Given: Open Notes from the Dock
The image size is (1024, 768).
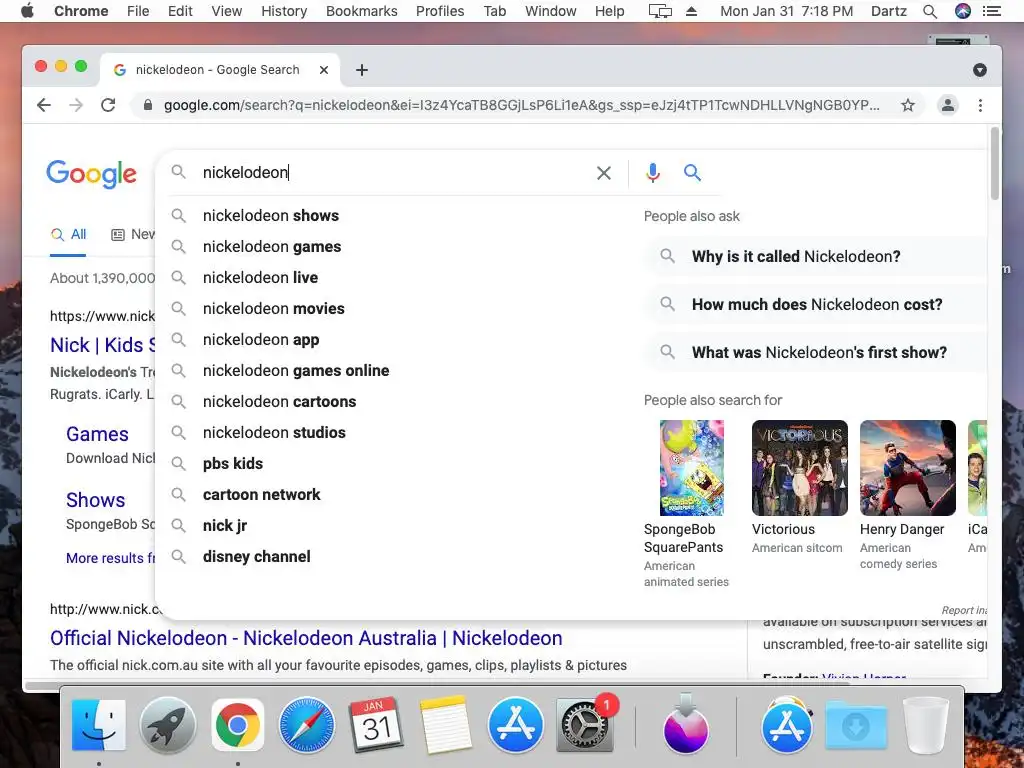Looking at the screenshot, I should coord(445,725).
